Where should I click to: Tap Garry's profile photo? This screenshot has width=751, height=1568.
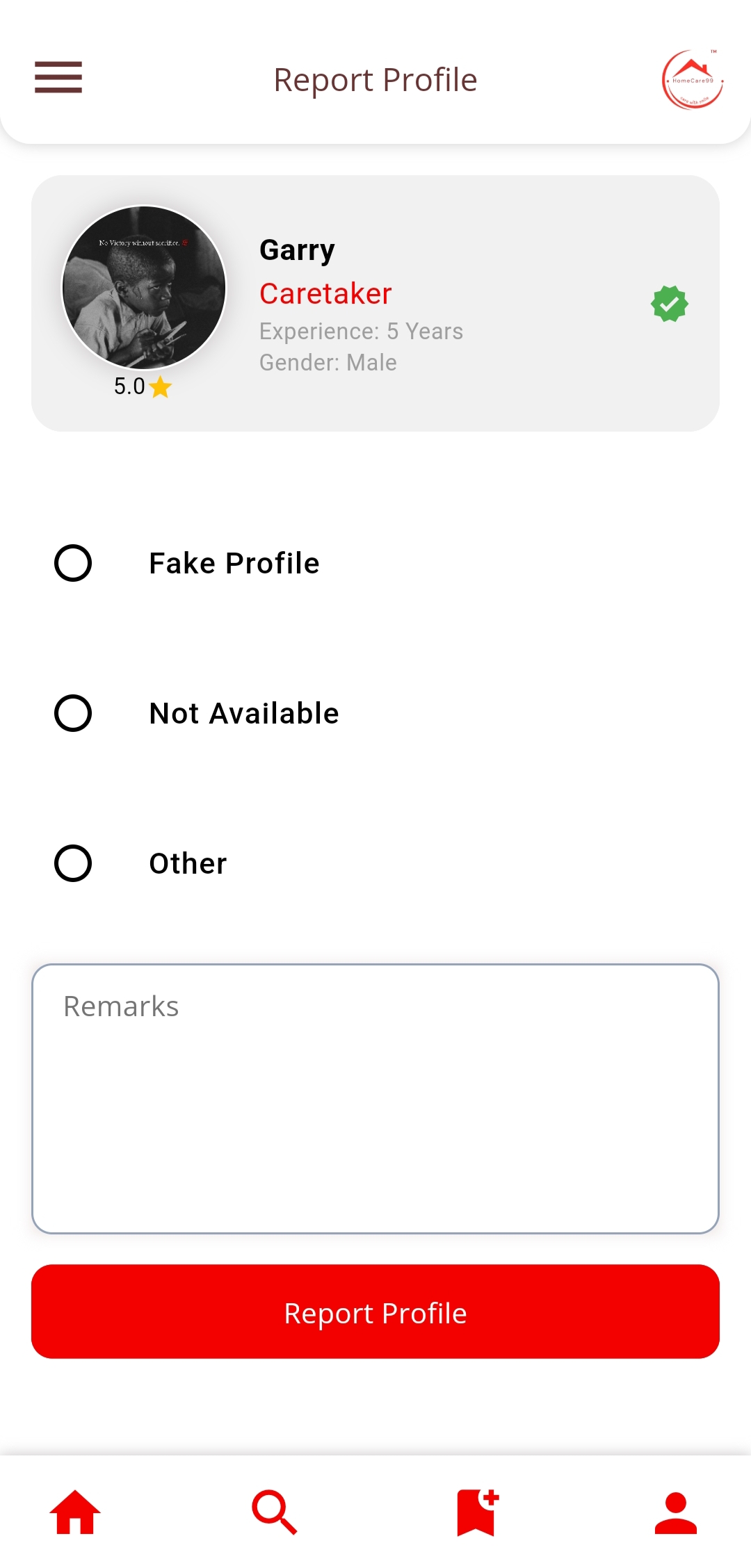[x=144, y=287]
